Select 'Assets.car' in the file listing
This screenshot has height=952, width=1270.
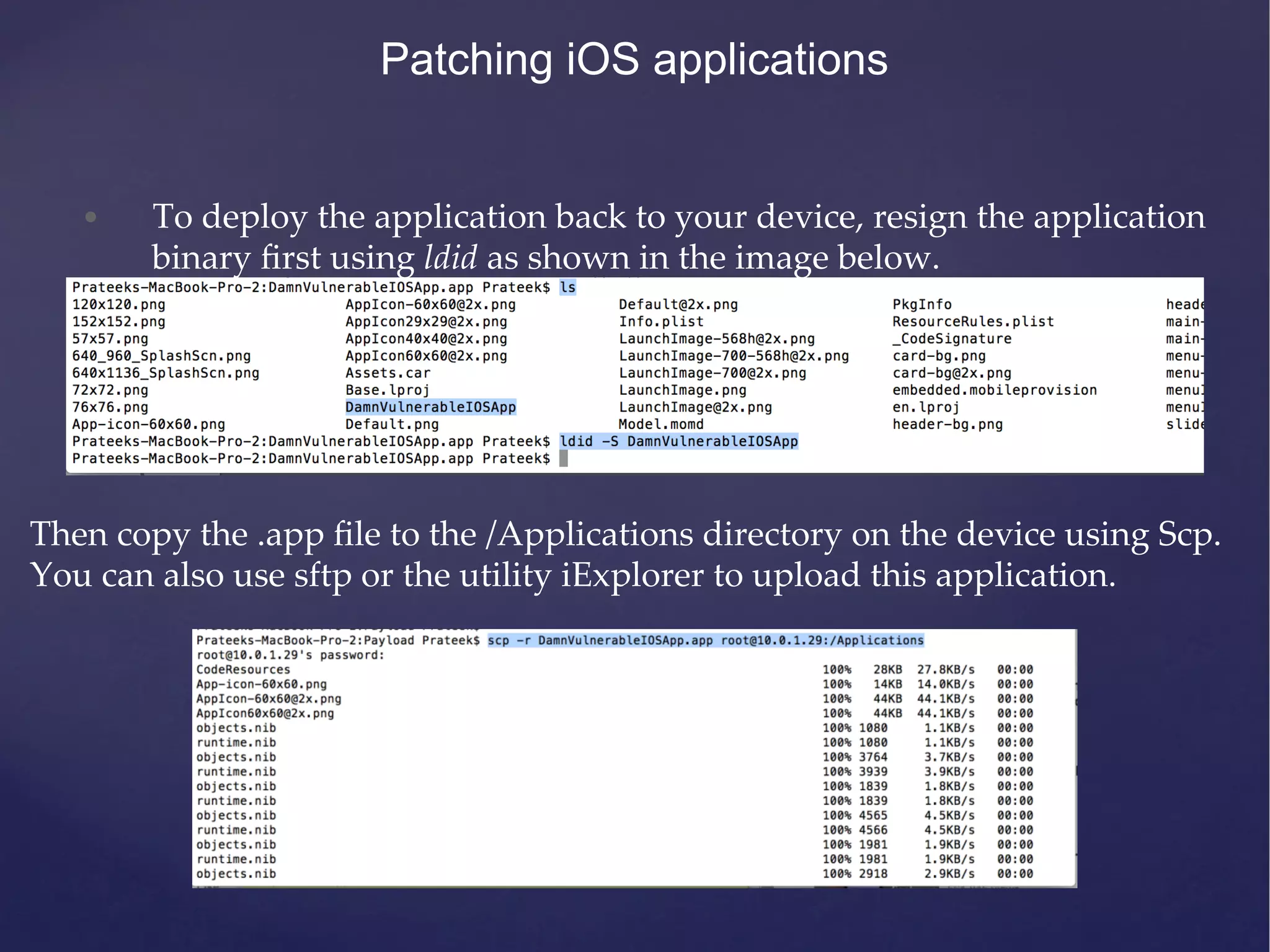(388, 373)
